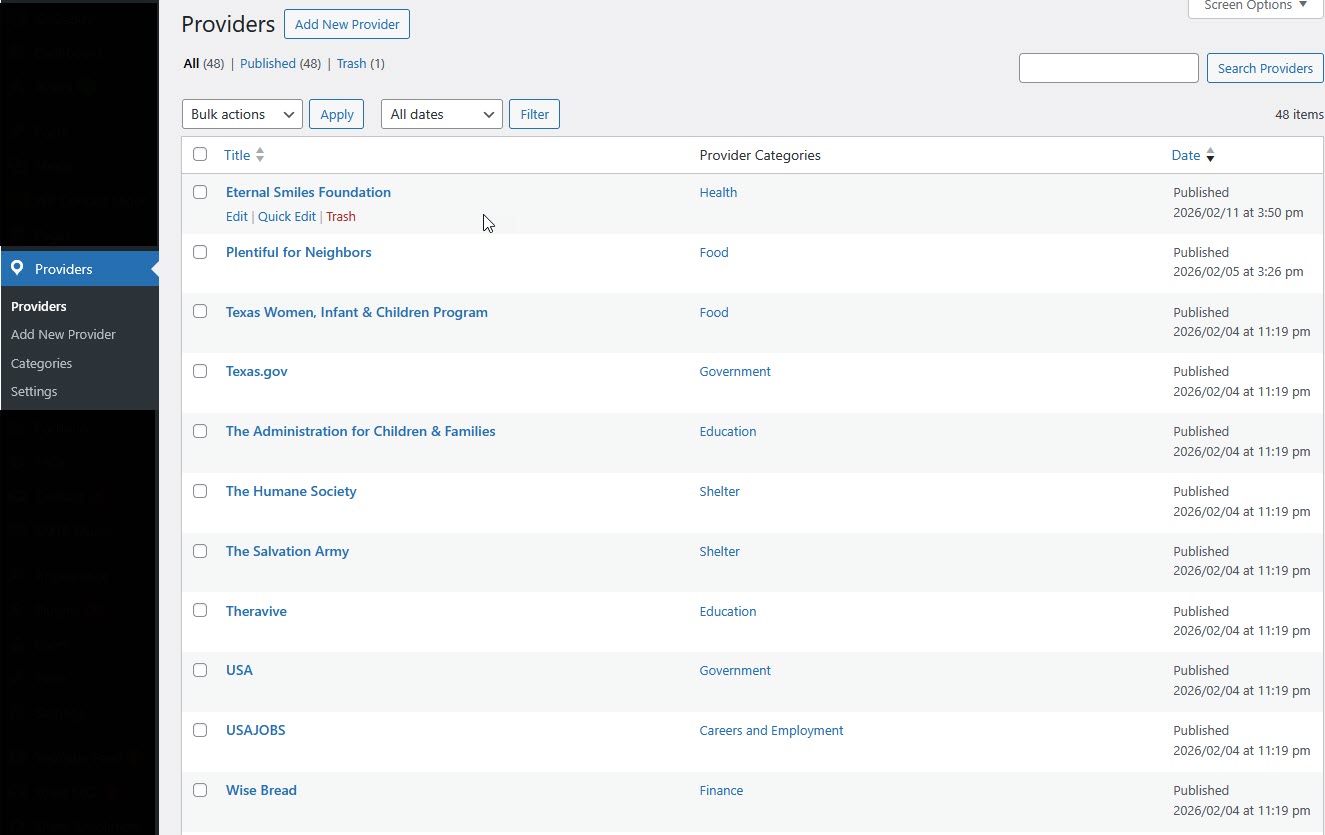Focus the provider search text field
1325x835 pixels.
[x=1108, y=68]
